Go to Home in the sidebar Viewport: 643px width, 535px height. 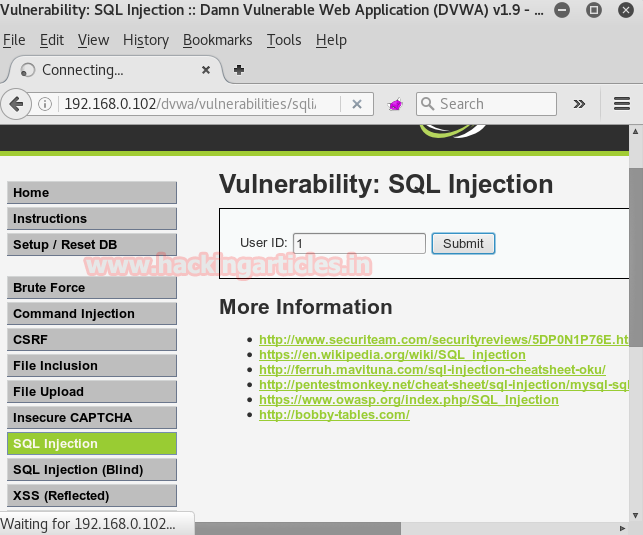pyautogui.click(x=92, y=193)
